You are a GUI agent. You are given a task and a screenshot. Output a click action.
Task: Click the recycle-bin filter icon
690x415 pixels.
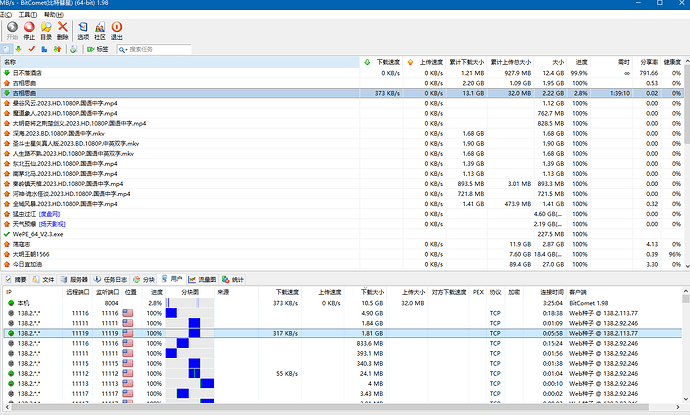73,49
